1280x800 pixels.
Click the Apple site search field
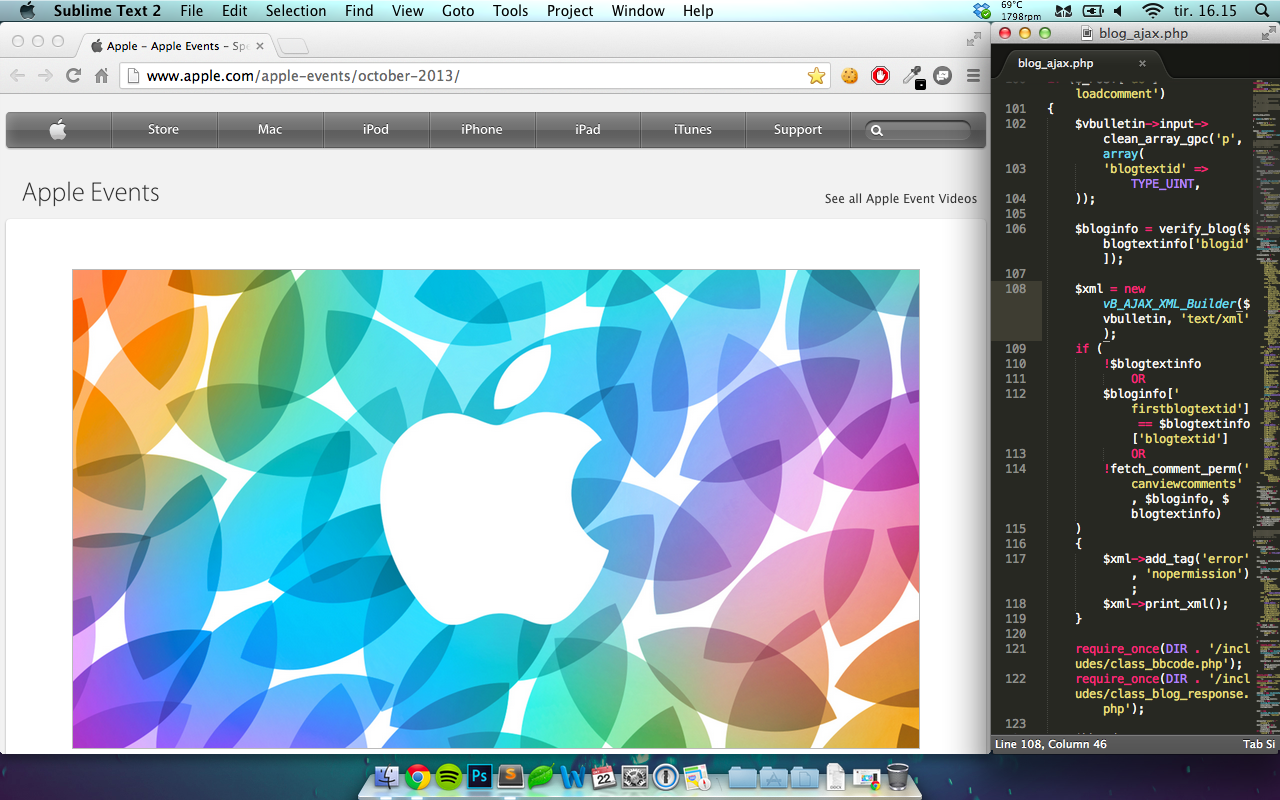click(919, 130)
